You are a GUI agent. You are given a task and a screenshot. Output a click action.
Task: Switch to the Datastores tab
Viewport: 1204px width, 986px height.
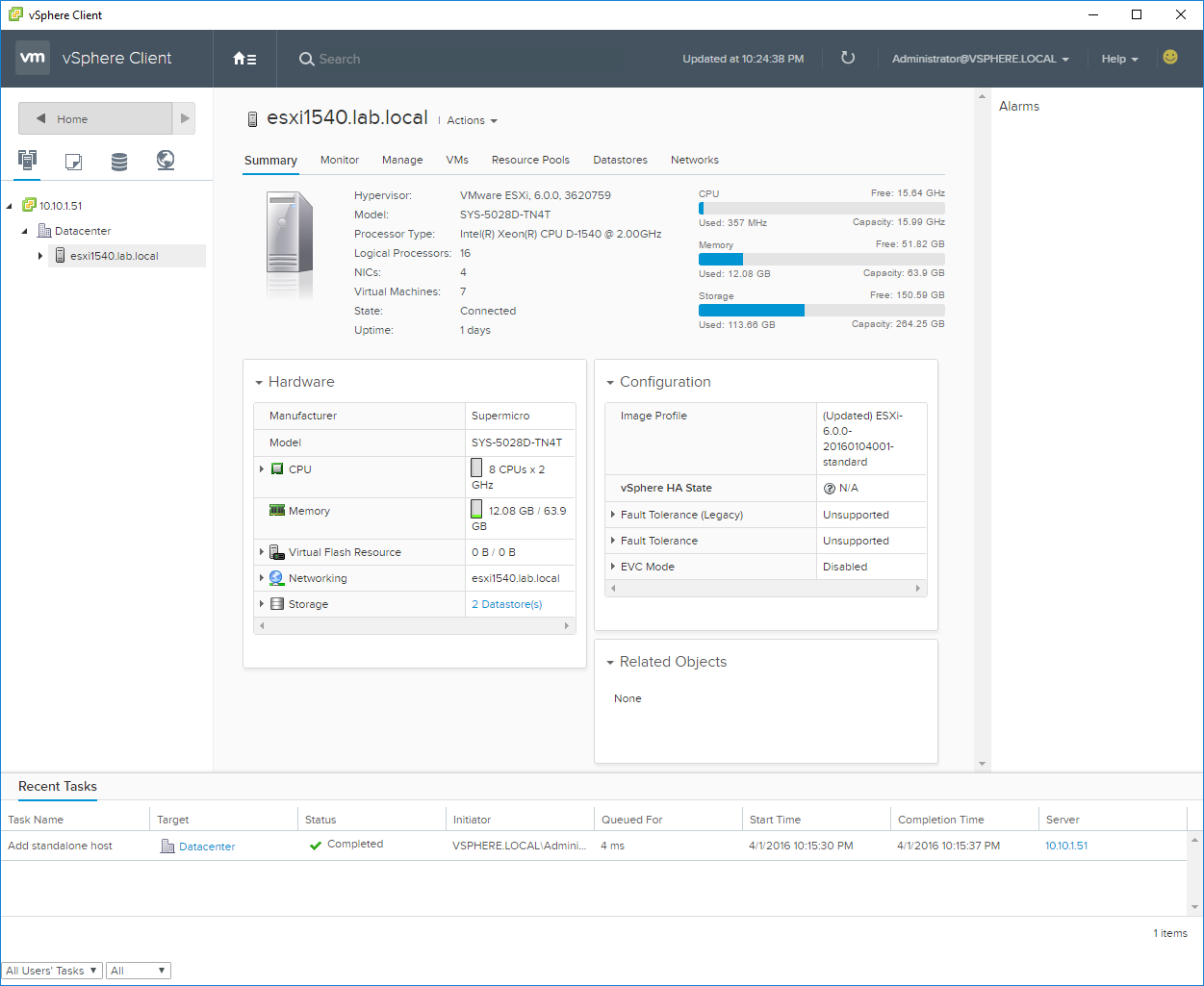click(x=620, y=160)
